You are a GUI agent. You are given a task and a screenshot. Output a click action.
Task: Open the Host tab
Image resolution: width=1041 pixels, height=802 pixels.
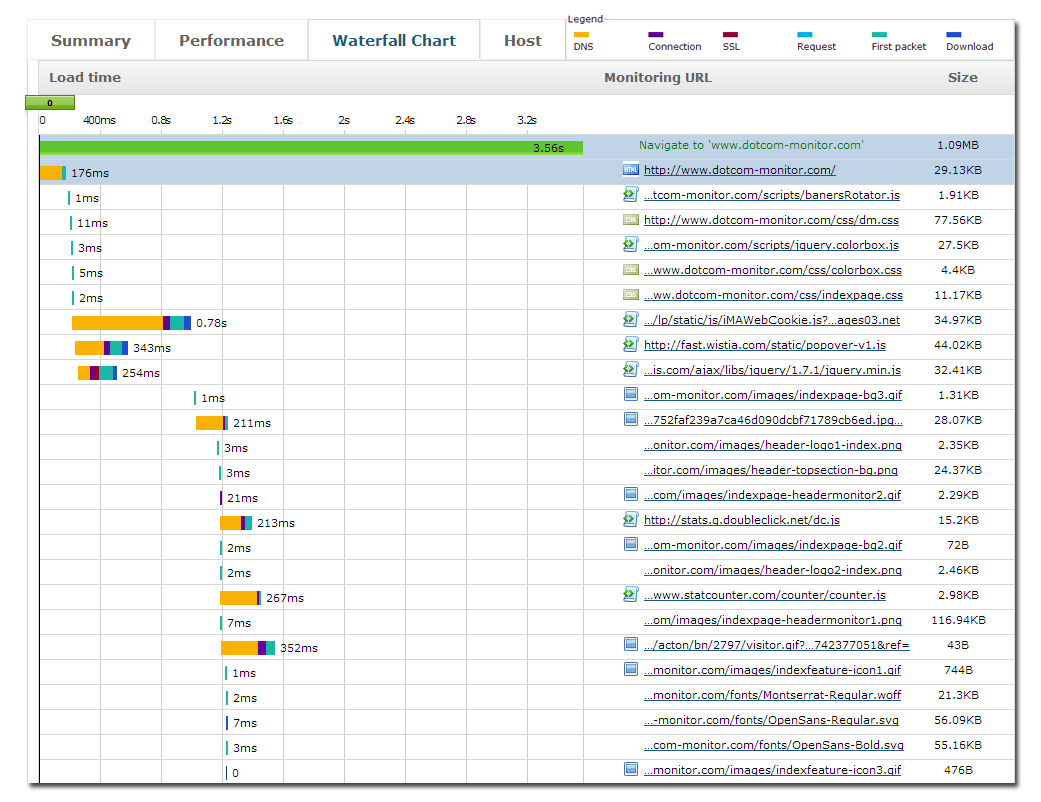[522, 40]
